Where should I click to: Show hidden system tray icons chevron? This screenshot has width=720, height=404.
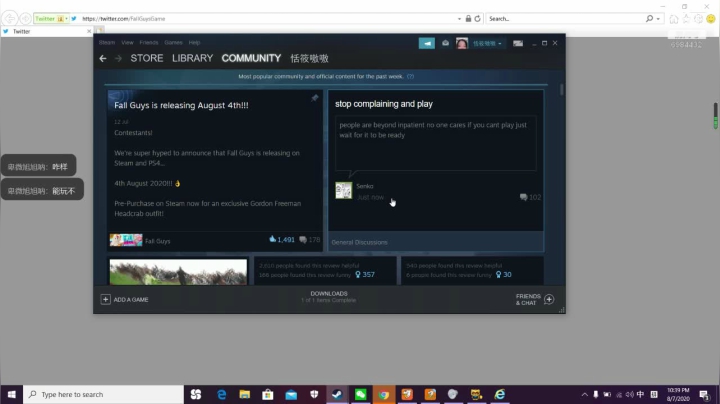click(584, 394)
